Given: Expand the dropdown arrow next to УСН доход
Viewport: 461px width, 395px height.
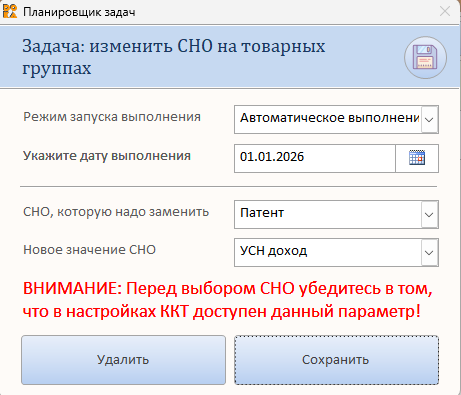Looking at the screenshot, I should 429,252.
